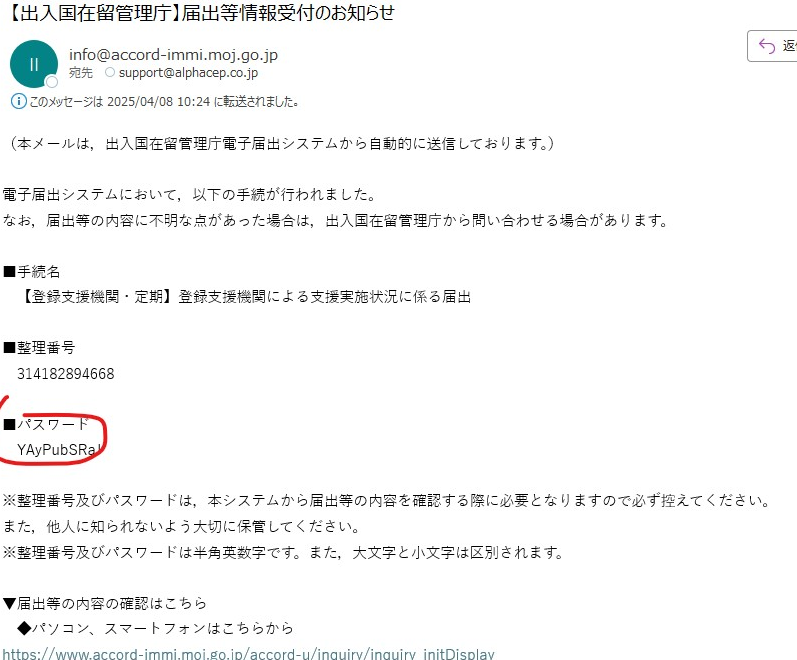
Task: Click the reply button at top right
Action: point(772,46)
